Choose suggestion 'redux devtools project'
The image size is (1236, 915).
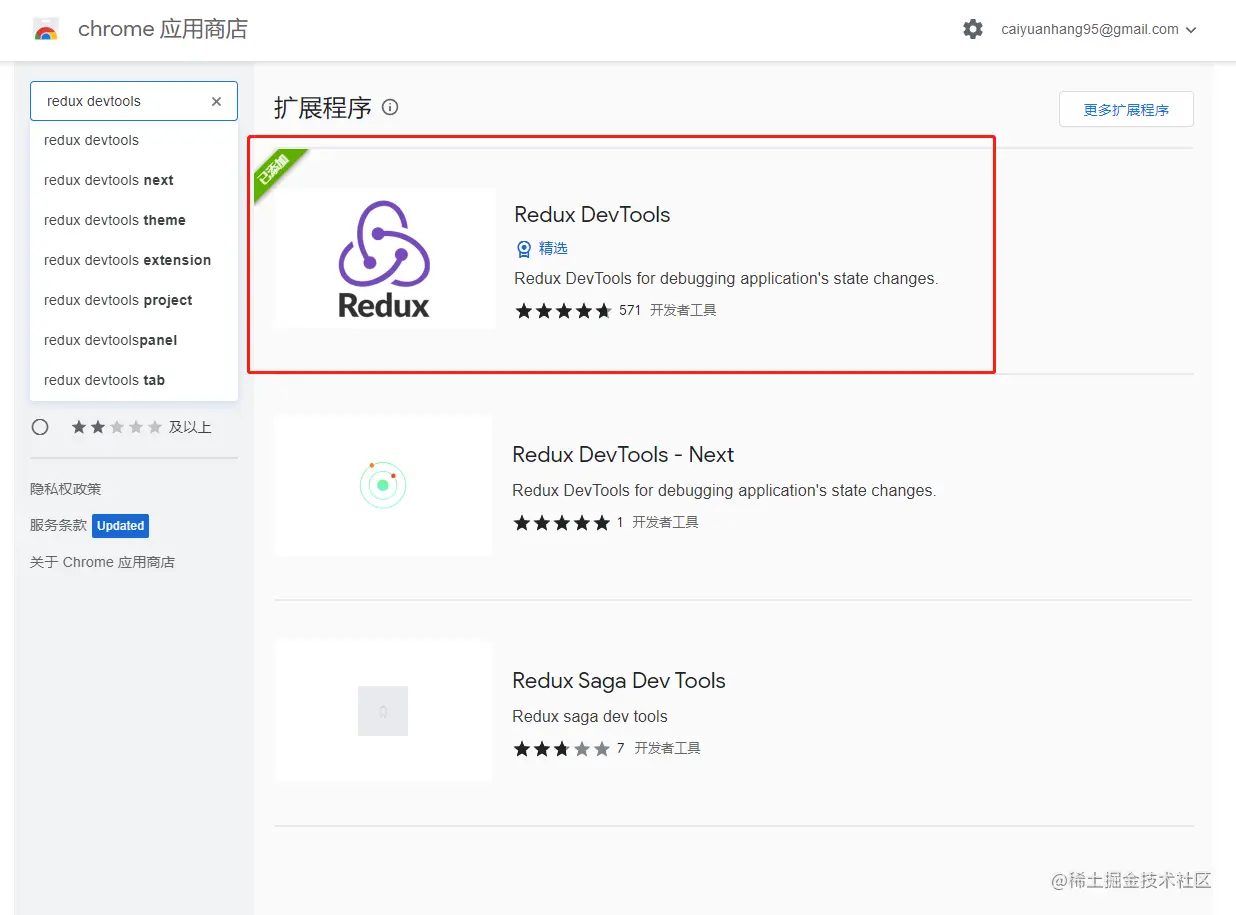pyautogui.click(x=134, y=300)
